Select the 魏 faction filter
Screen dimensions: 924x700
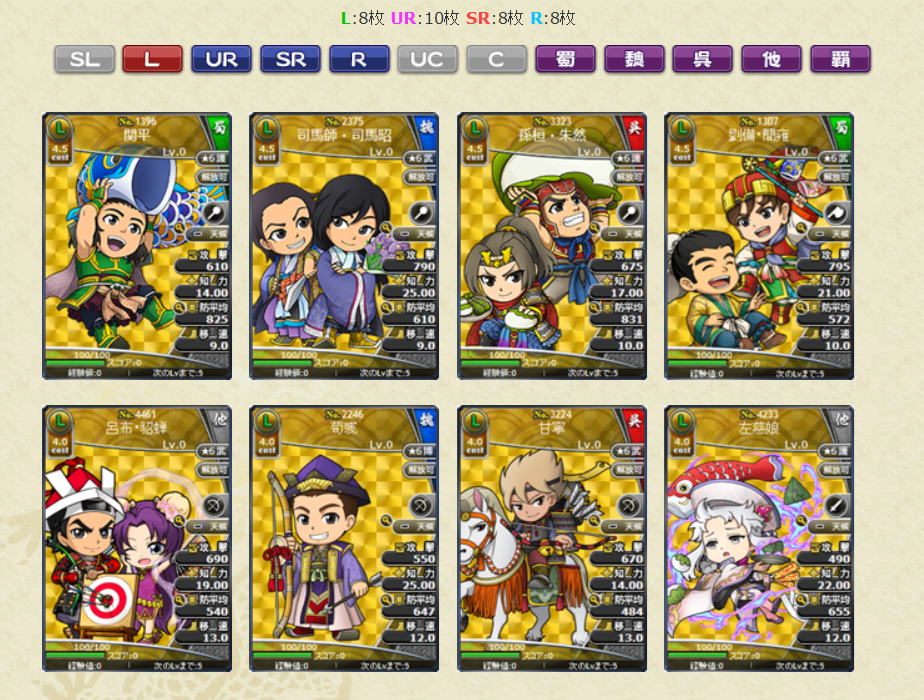point(634,60)
